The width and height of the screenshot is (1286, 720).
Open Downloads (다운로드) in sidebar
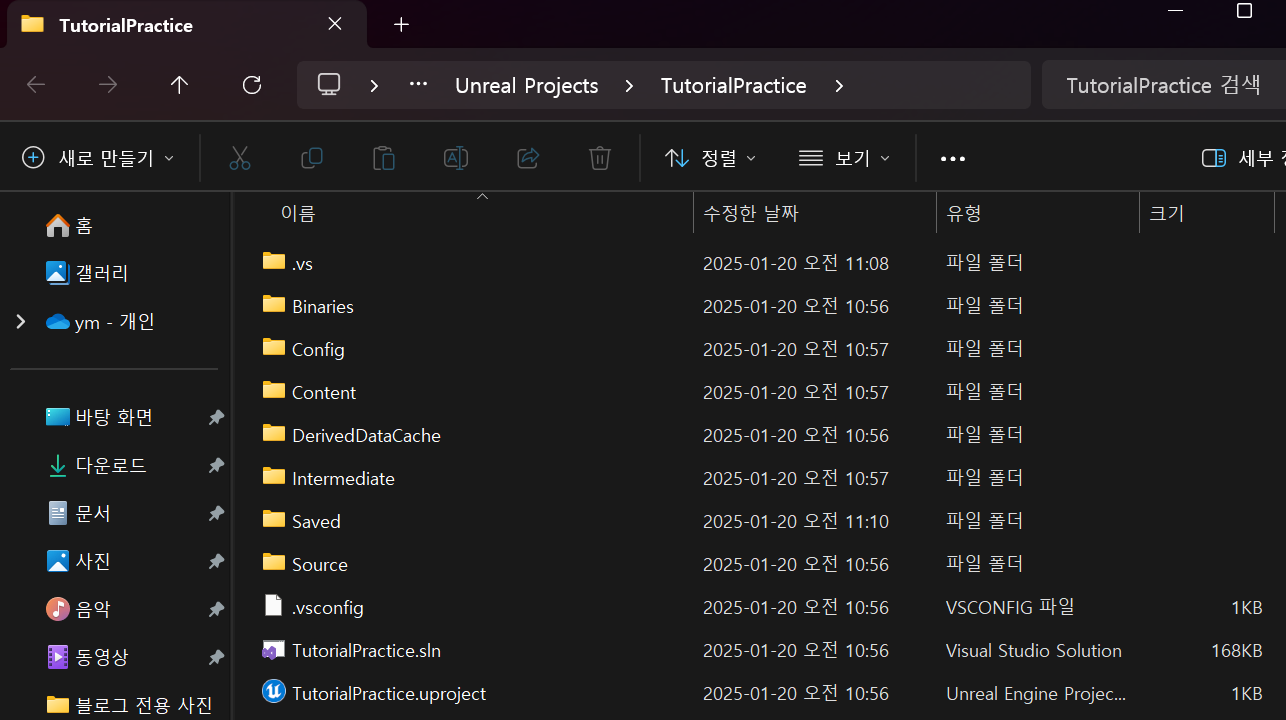[96, 465]
